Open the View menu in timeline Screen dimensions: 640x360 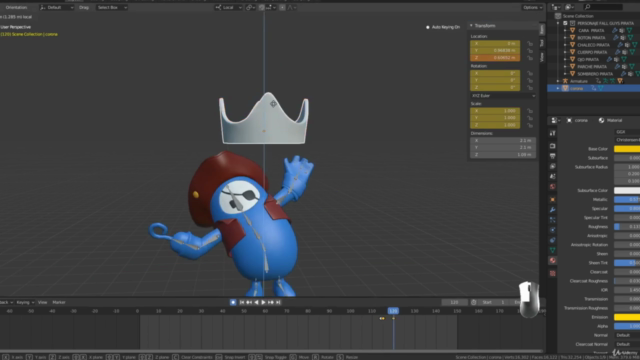click(42, 302)
